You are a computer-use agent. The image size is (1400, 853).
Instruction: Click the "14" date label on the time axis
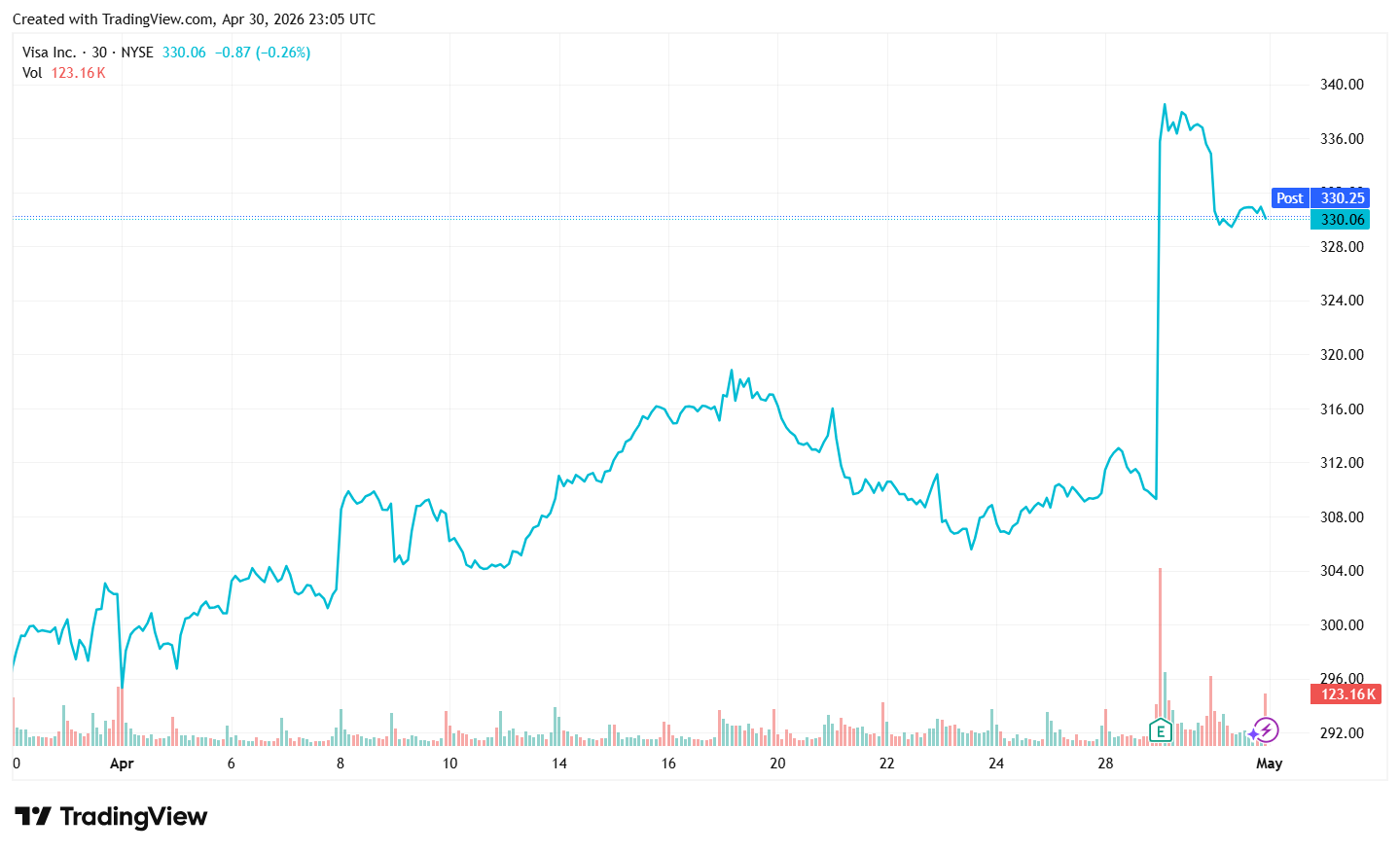click(x=559, y=764)
